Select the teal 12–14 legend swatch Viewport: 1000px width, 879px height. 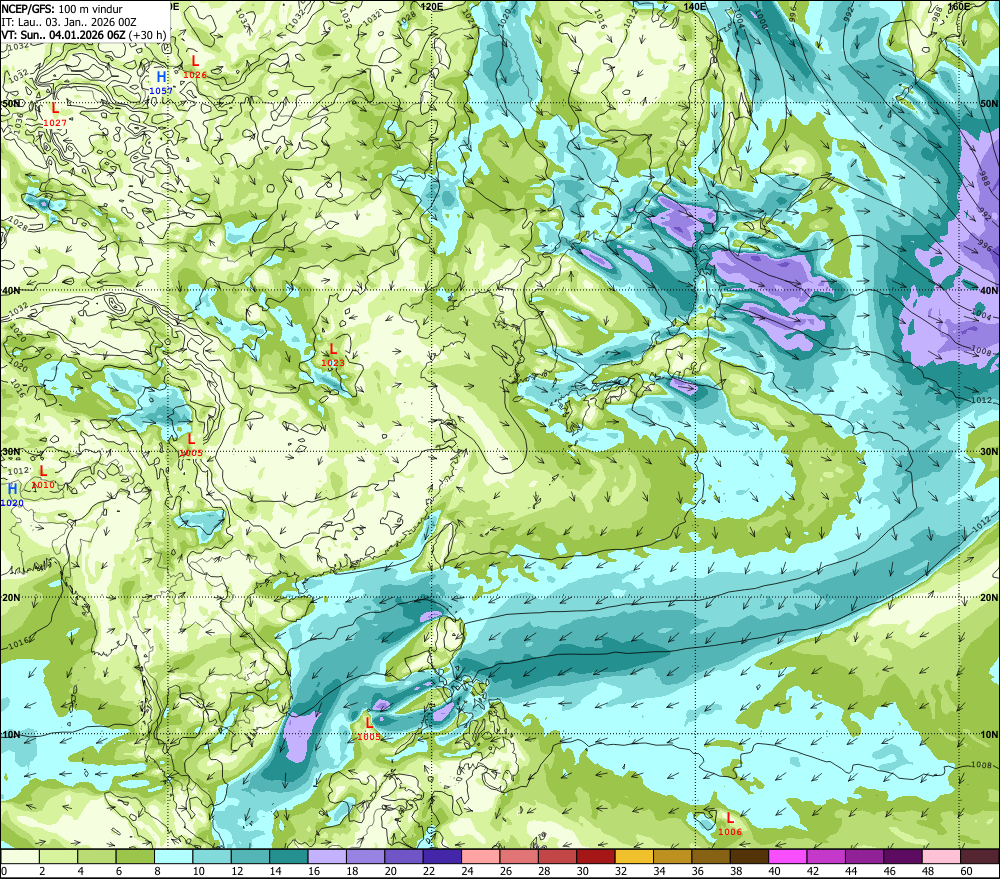pos(251,856)
